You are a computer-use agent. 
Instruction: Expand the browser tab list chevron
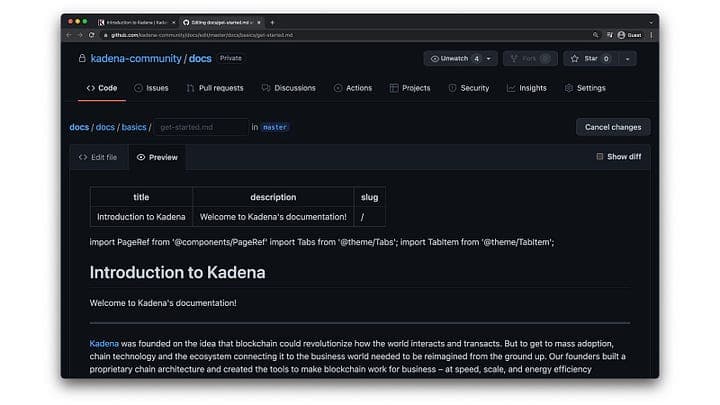[x=651, y=22]
